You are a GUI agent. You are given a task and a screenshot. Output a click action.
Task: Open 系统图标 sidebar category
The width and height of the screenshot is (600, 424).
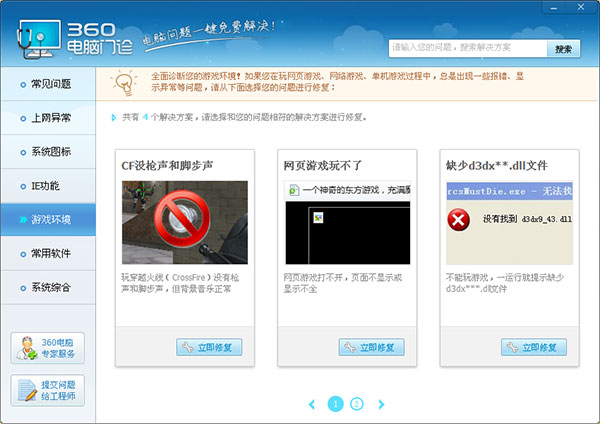pyautogui.click(x=48, y=152)
